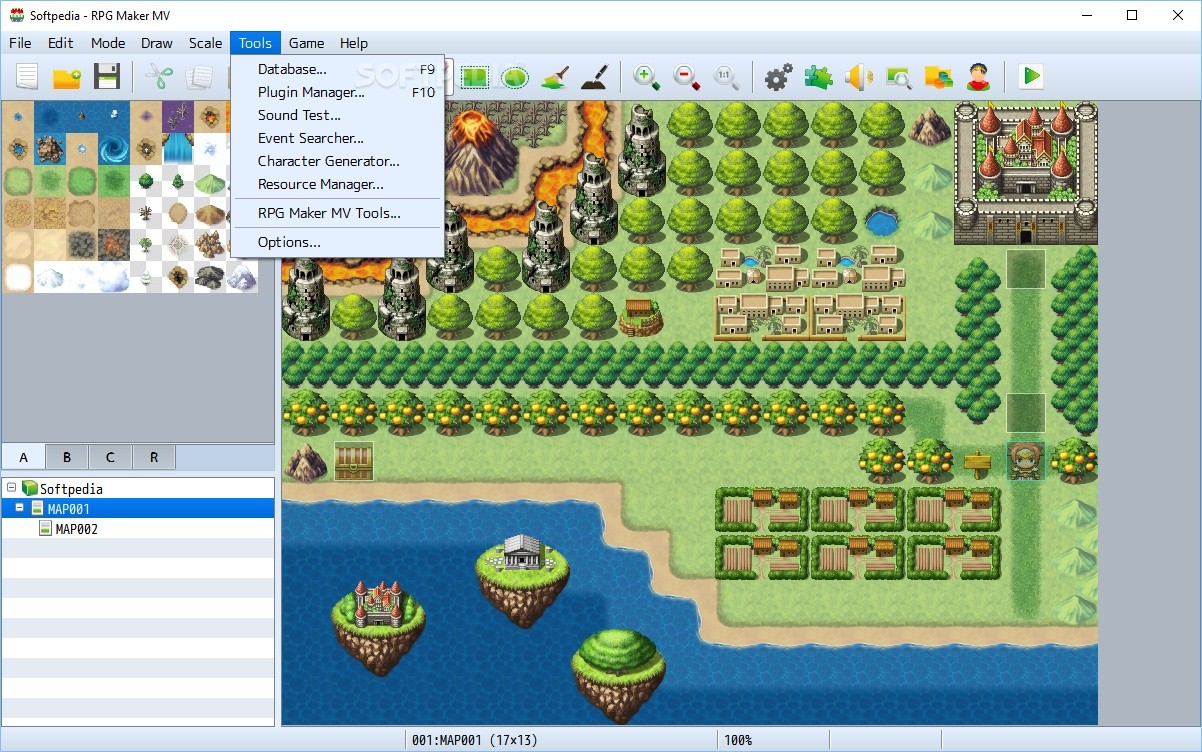Pick the deep ocean tile in palette
This screenshot has height=752, width=1202.
(50, 117)
